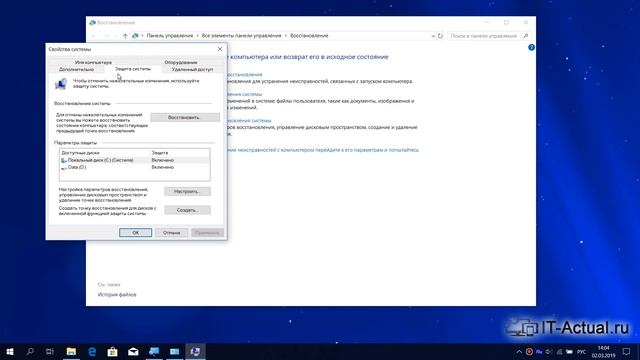
Task: Go forward in the Восстановление window
Action: 107,36
